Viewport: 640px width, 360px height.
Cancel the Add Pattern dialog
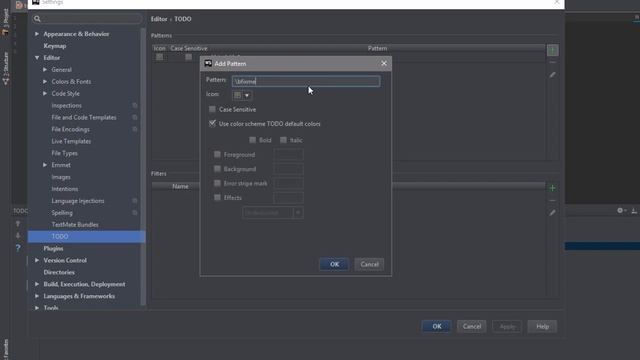(x=369, y=264)
